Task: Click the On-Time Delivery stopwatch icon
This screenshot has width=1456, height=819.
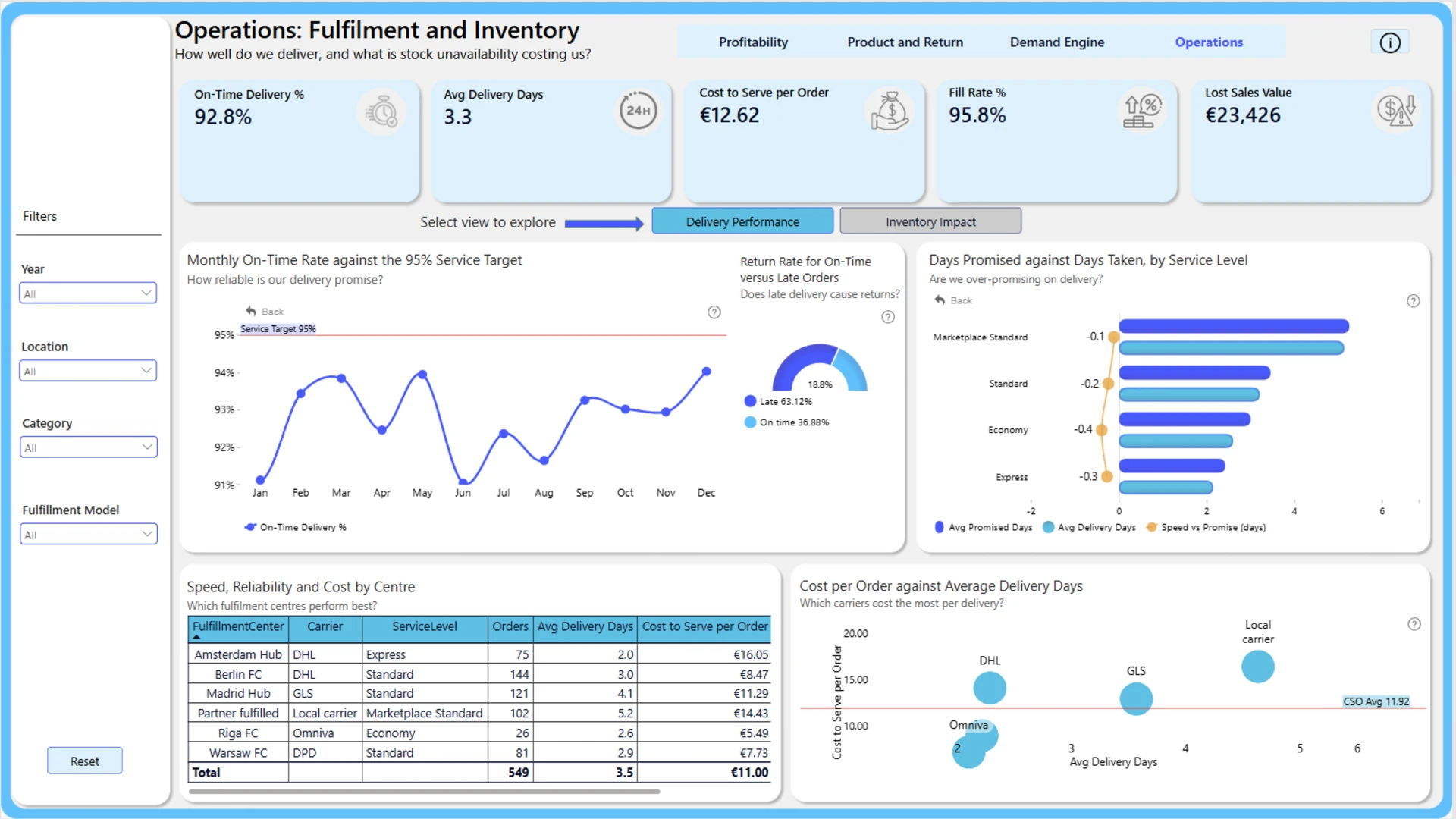Action: 381,112
